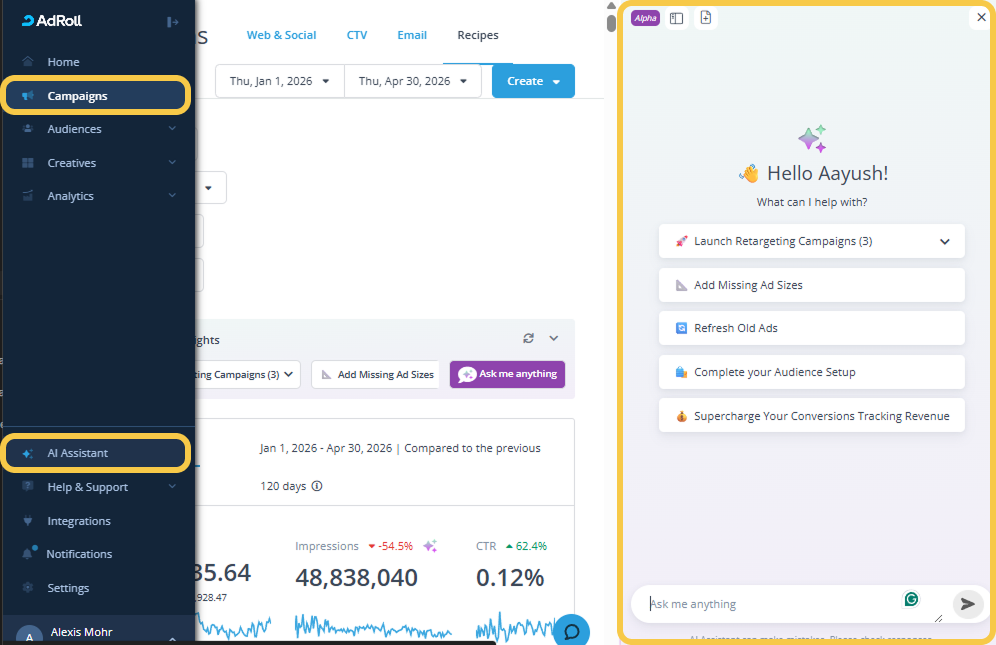Open the end date picker Thu, Apr 30, 2026
Viewport: 996px width, 645px height.
coord(412,81)
